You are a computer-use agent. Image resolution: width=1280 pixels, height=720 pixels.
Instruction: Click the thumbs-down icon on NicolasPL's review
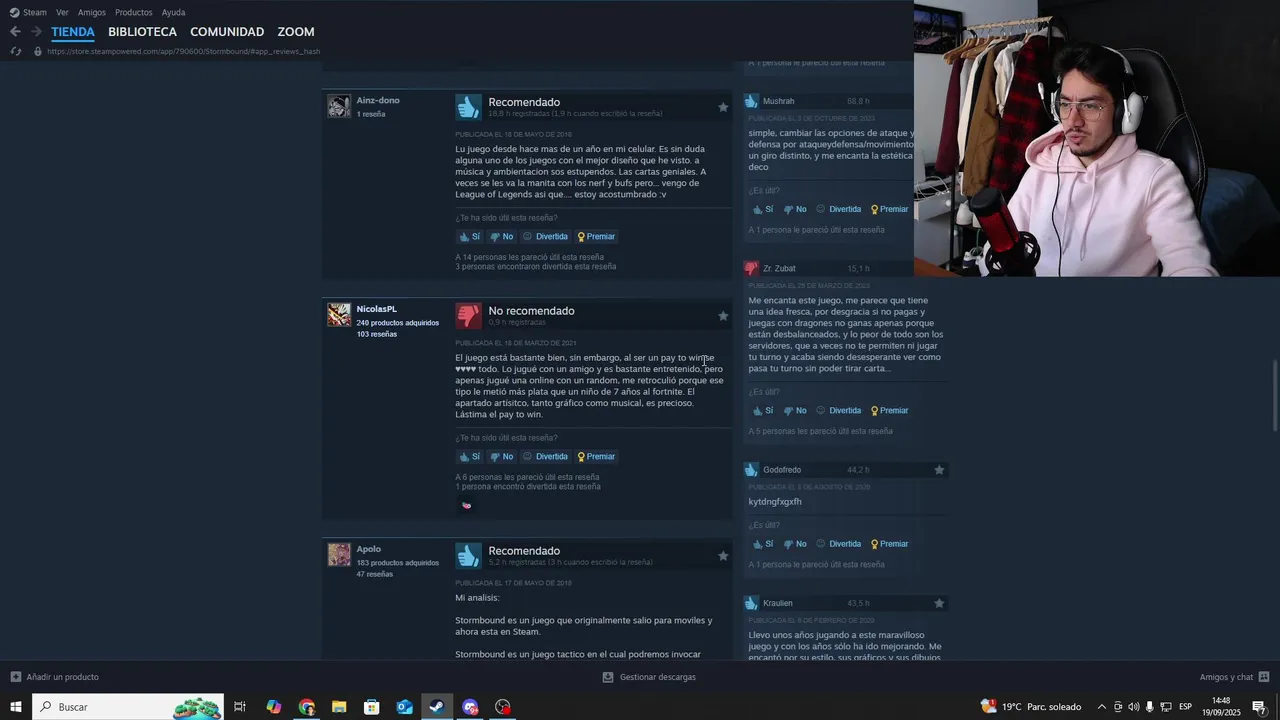[468, 315]
